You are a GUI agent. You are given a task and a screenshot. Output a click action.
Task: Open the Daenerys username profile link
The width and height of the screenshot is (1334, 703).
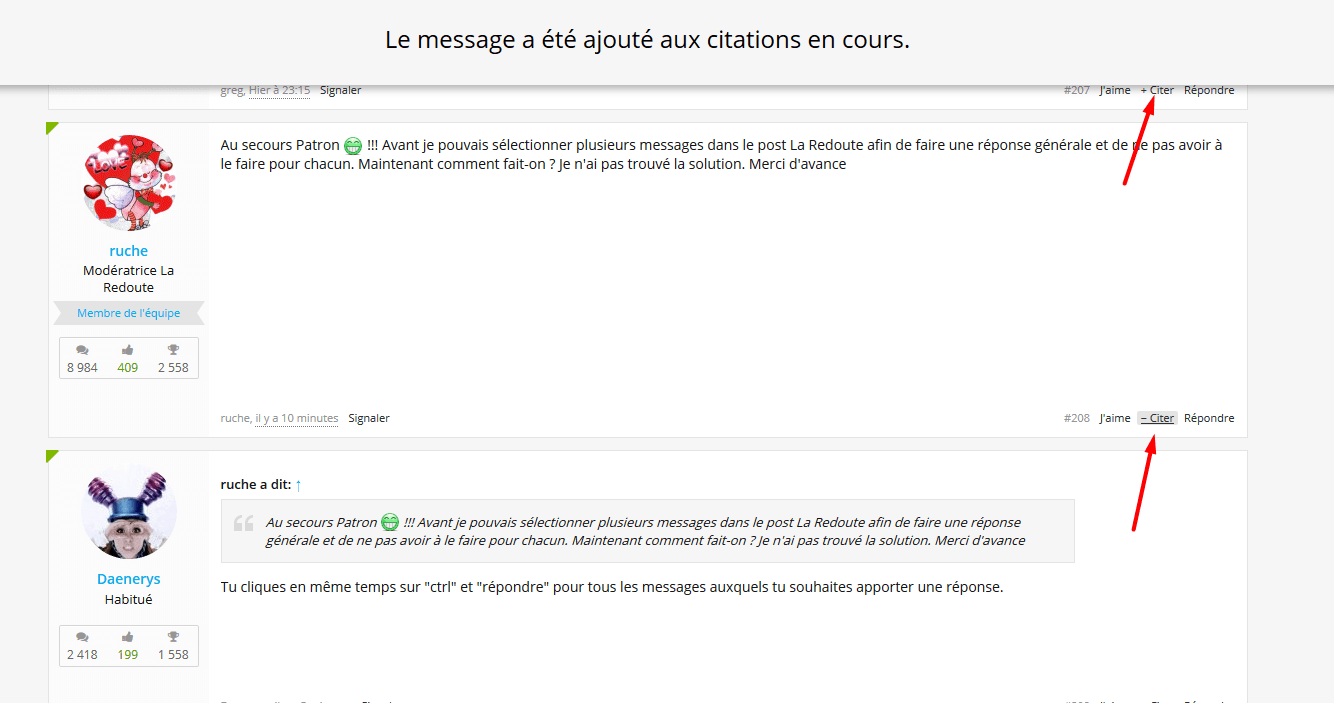point(128,579)
